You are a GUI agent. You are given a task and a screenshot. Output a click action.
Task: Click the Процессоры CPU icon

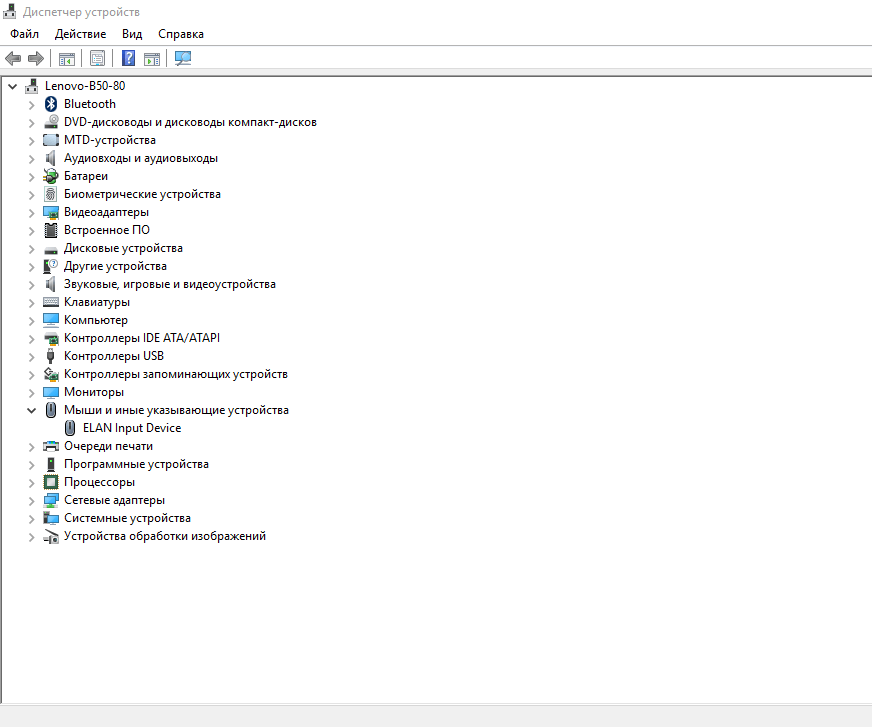[51, 482]
